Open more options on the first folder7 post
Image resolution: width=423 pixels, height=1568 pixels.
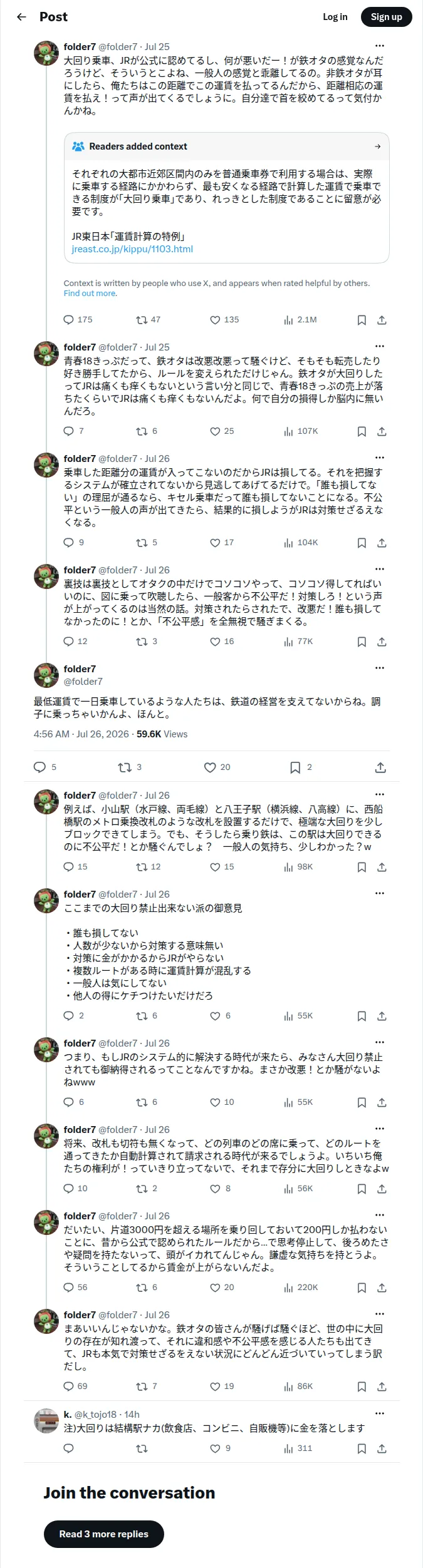(380, 46)
